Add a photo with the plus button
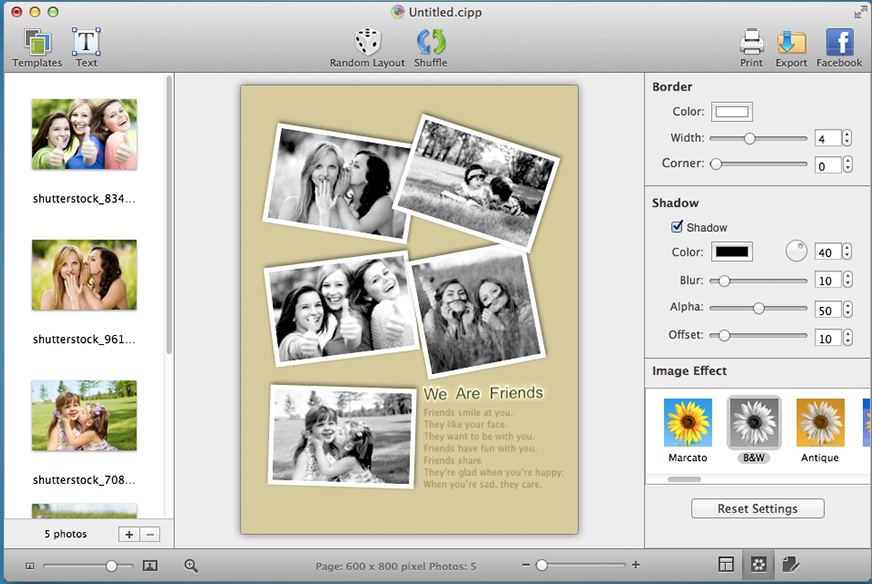The height and width of the screenshot is (584, 872). point(128,536)
